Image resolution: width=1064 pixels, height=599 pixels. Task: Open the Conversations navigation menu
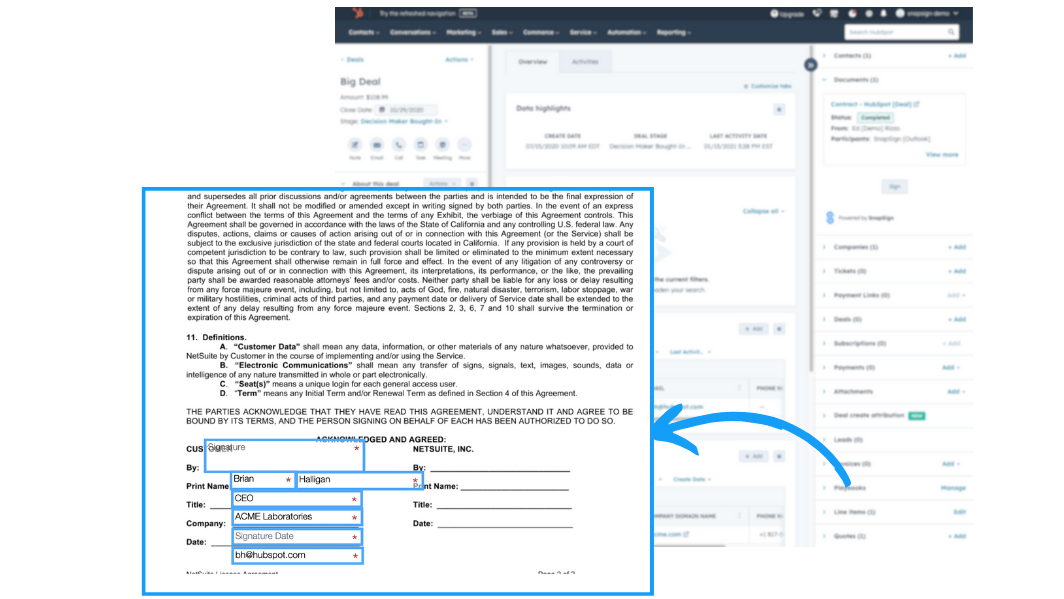413,33
